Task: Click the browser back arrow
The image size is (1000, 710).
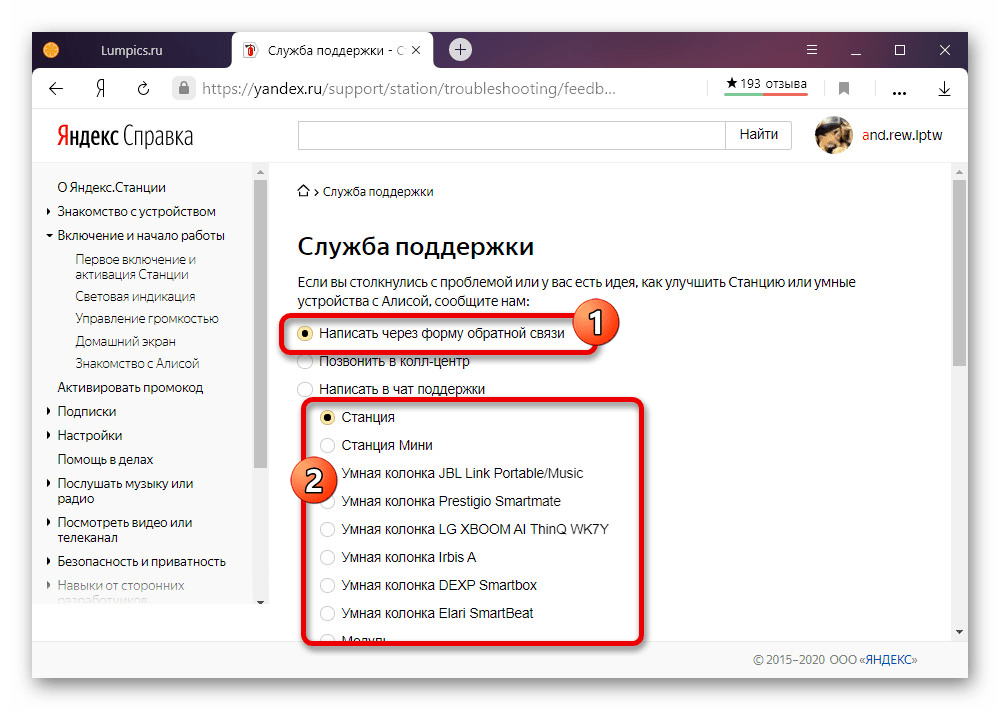Action: click(x=56, y=88)
